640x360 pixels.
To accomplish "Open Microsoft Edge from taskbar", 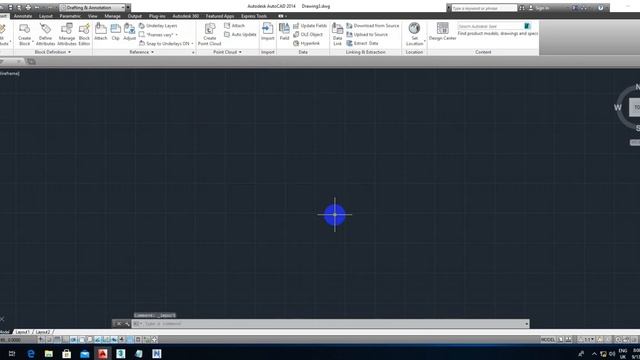I will (x=31, y=353).
